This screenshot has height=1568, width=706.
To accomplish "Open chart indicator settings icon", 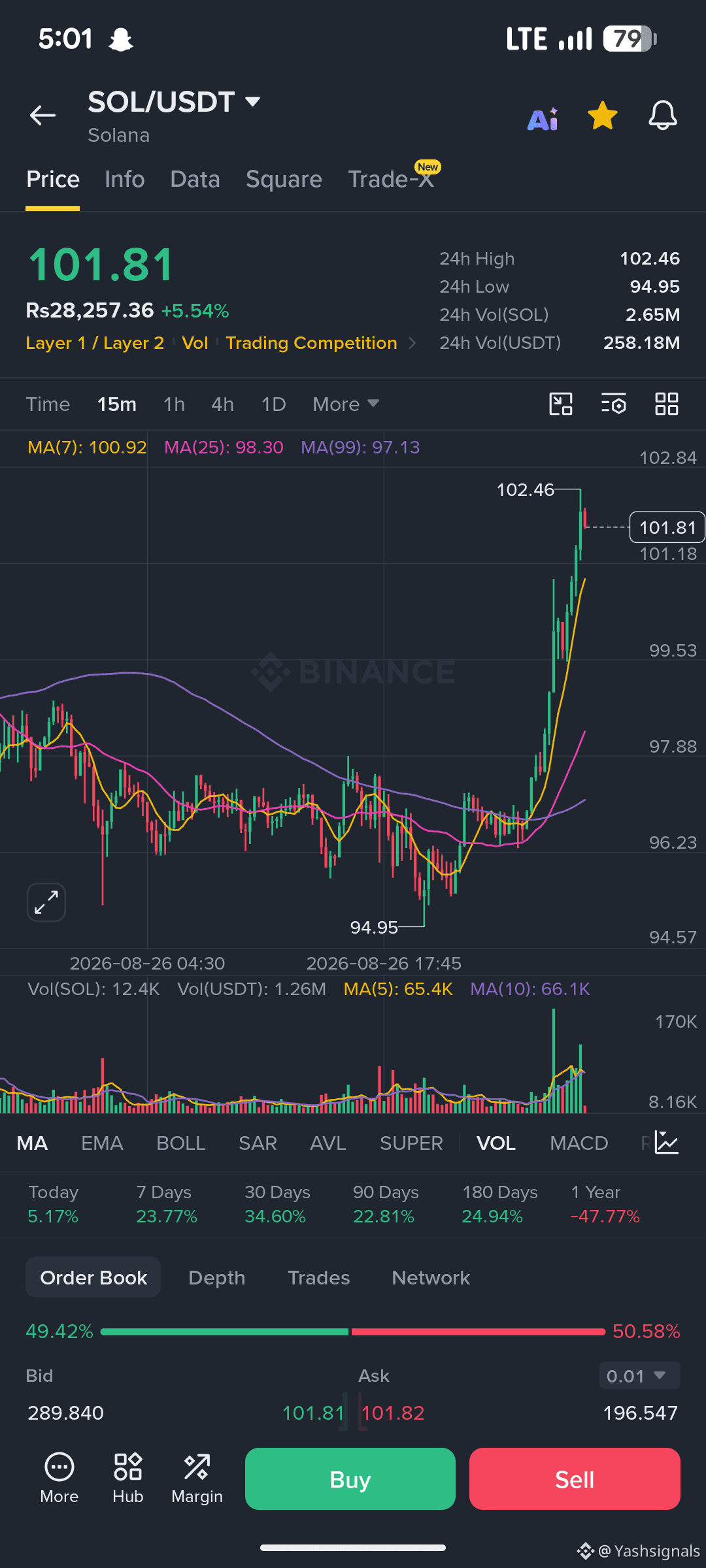I will [x=614, y=404].
